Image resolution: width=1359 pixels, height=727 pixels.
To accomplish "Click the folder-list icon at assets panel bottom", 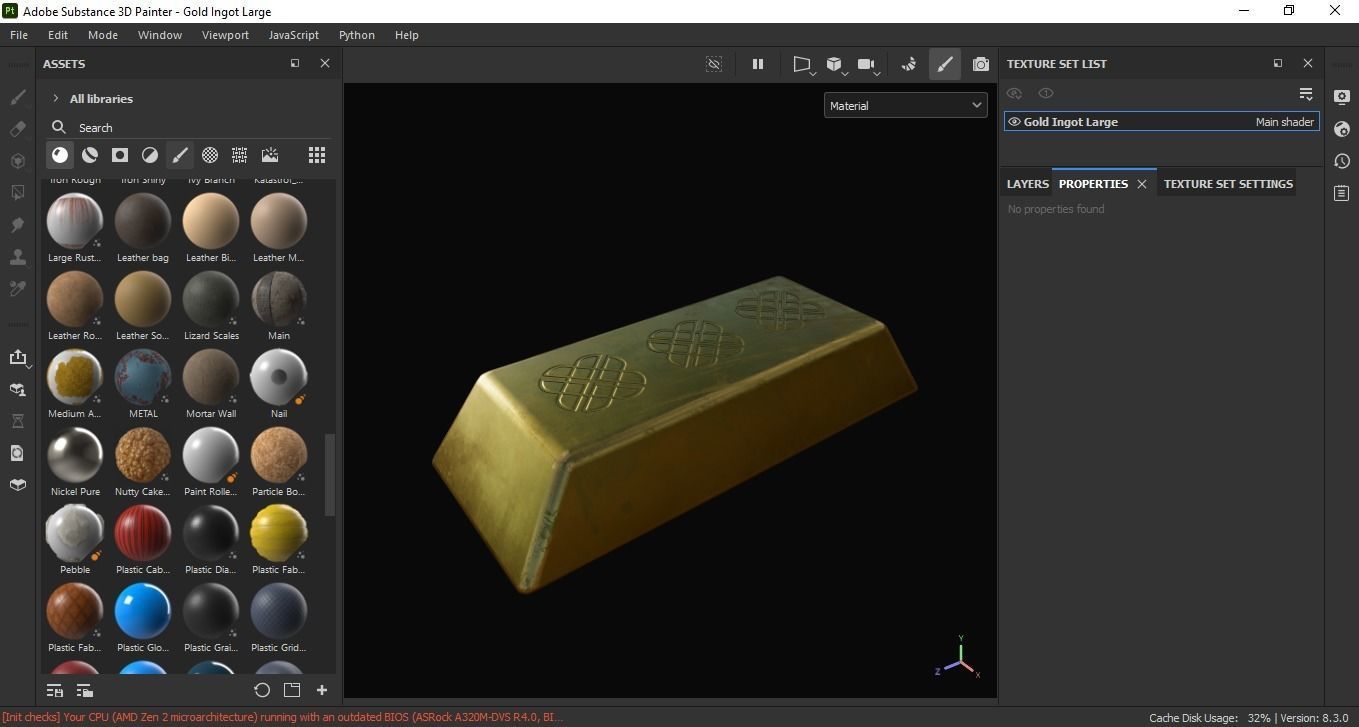I will (85, 690).
